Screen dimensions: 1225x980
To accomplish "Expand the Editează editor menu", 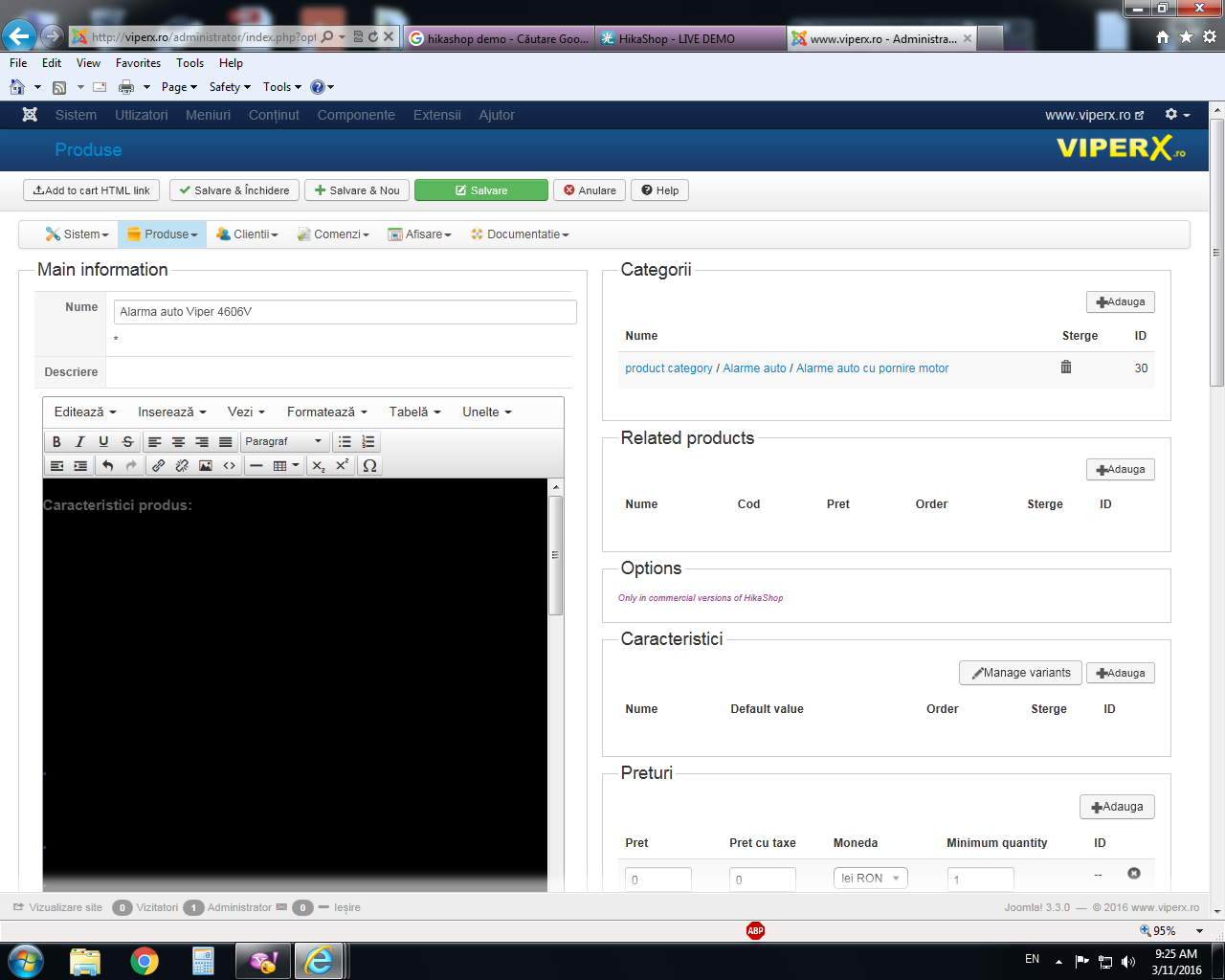I will point(85,412).
